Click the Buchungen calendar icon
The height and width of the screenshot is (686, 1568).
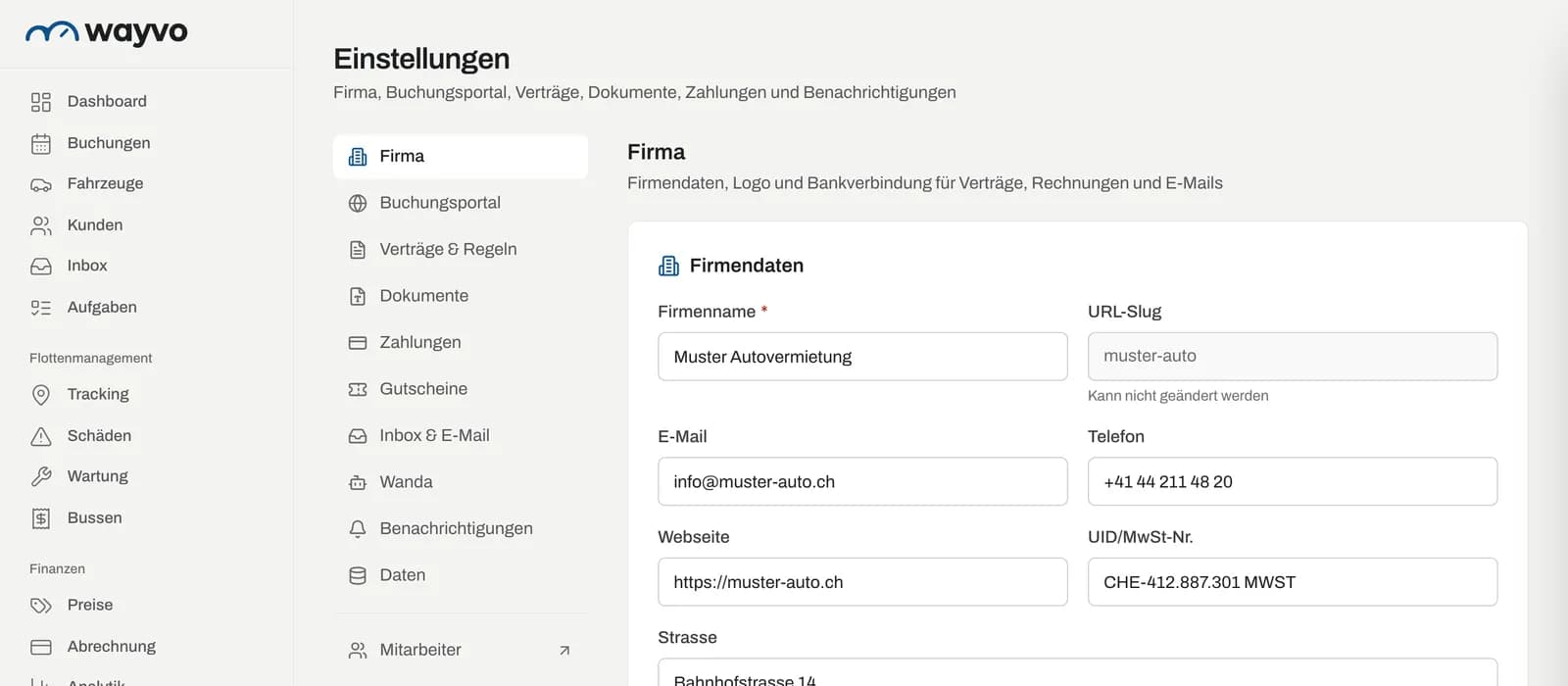(41, 143)
